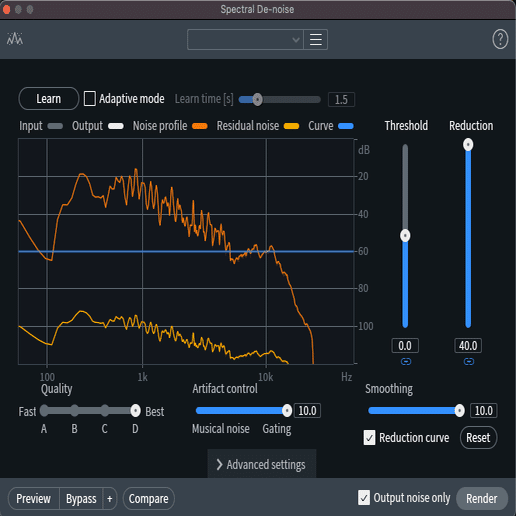Click the Curve blue legend swatch

click(346, 126)
